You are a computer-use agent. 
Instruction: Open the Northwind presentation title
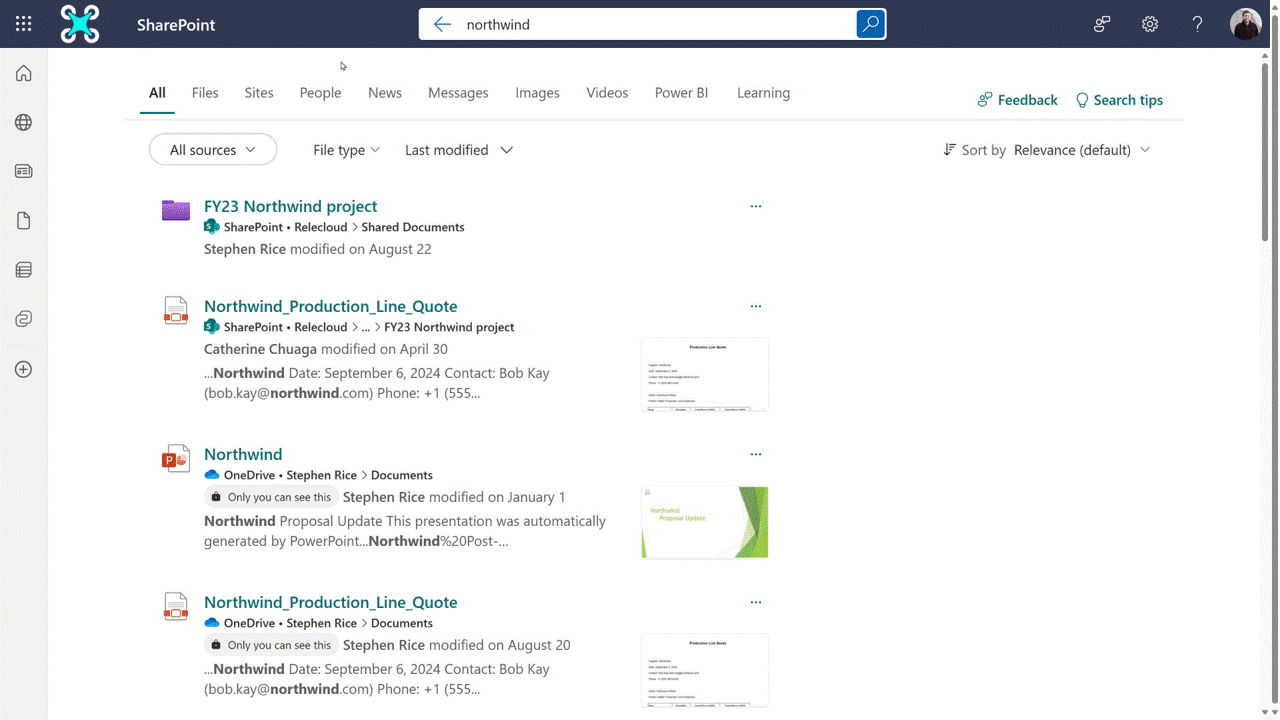click(x=243, y=454)
